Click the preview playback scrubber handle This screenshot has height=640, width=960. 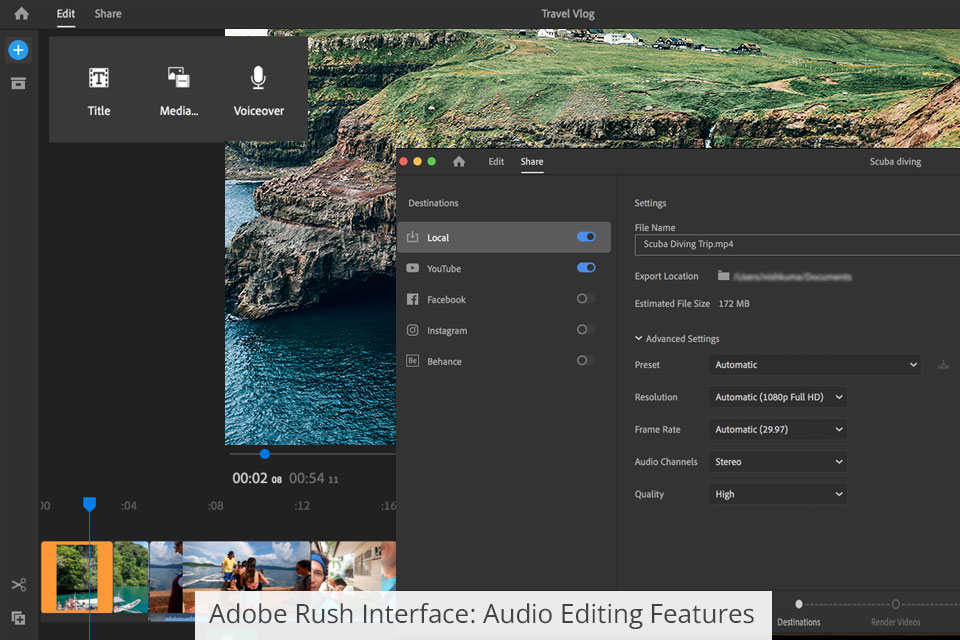click(265, 454)
